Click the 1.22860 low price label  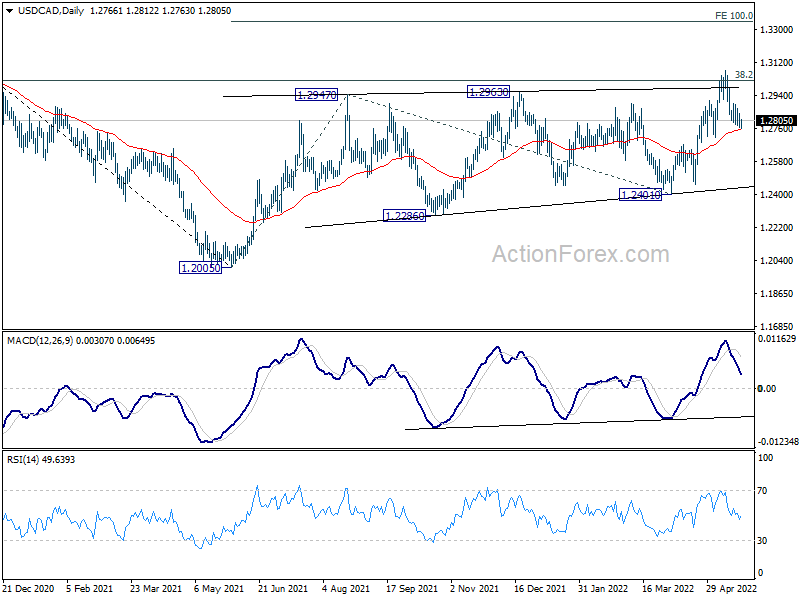405,215
